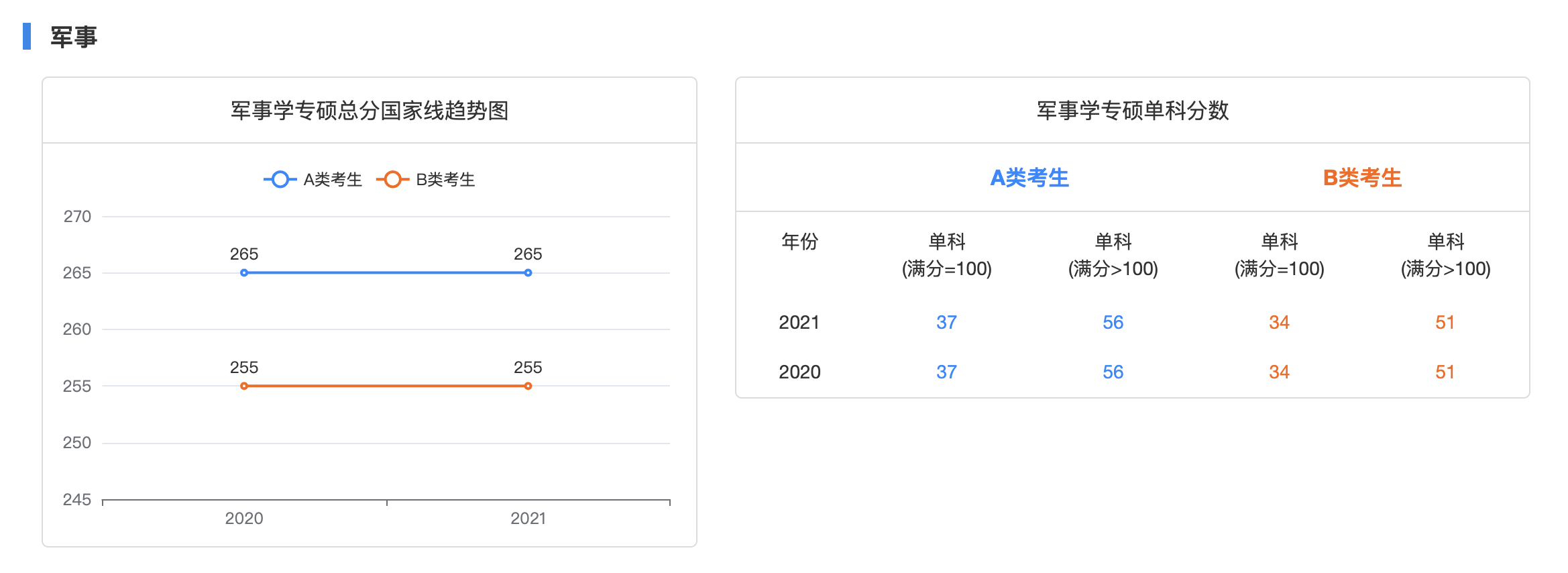This screenshot has height=573, width=1568.
Task: Click the 2020 row year cell
Action: tap(799, 372)
